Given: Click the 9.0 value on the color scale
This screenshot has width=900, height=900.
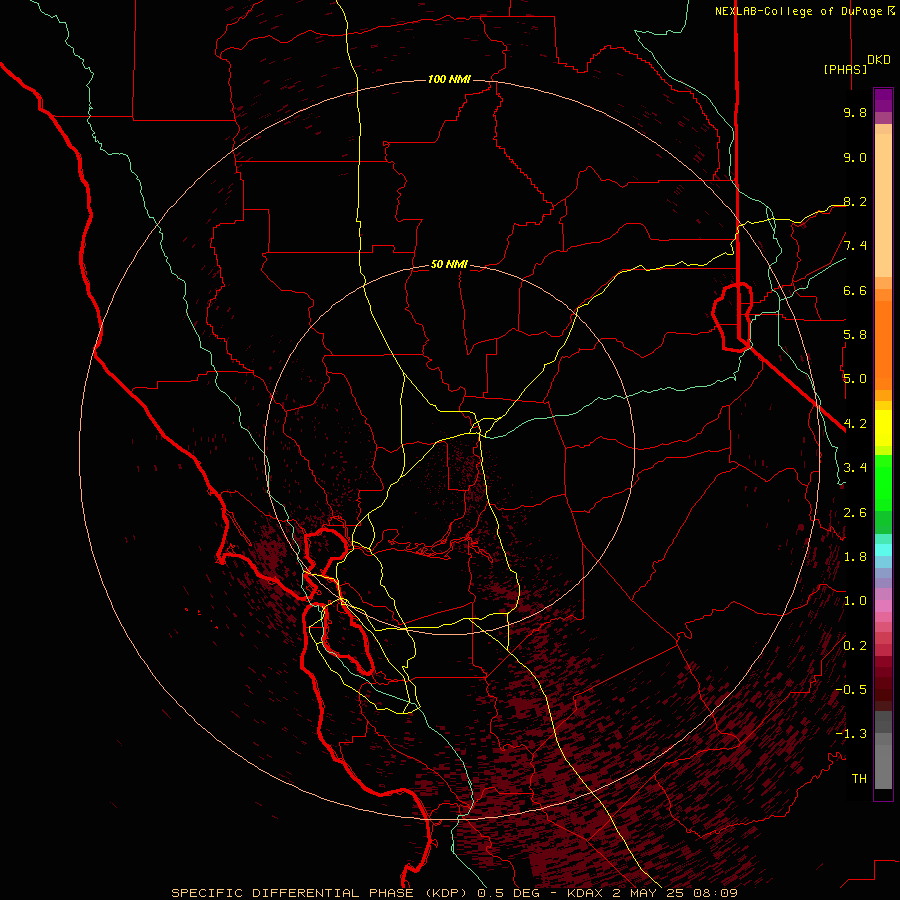Looking at the screenshot, I should (855, 157).
